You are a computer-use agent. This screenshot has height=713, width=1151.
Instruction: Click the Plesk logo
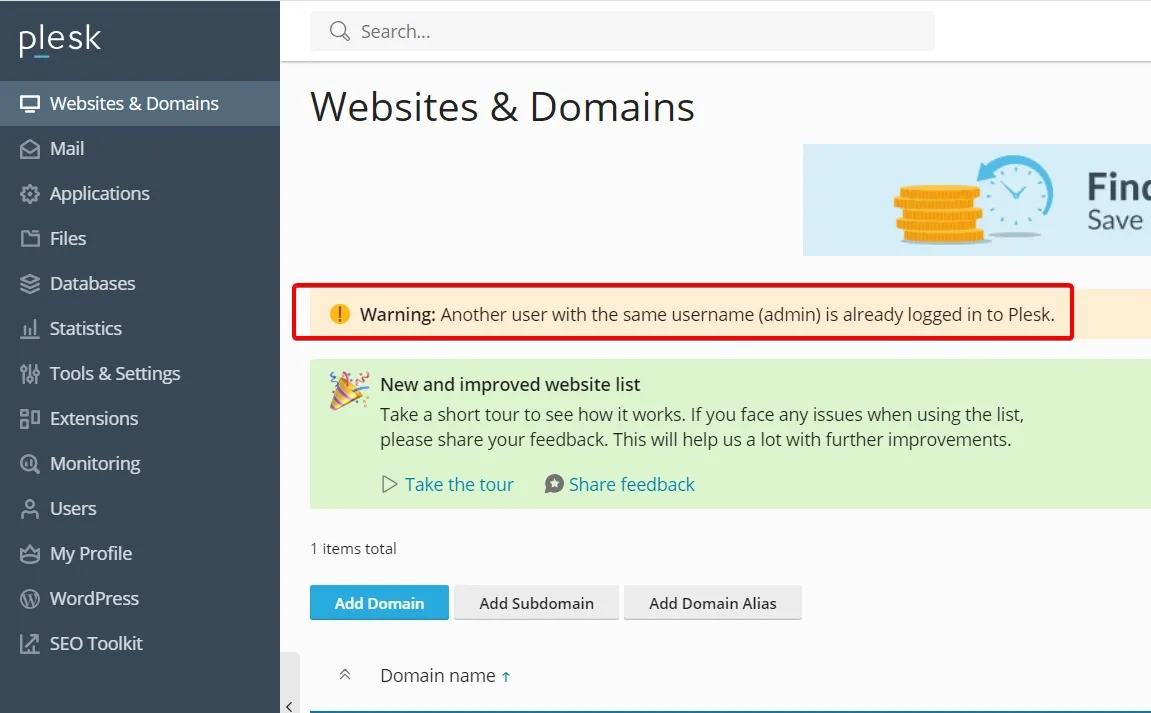59,40
